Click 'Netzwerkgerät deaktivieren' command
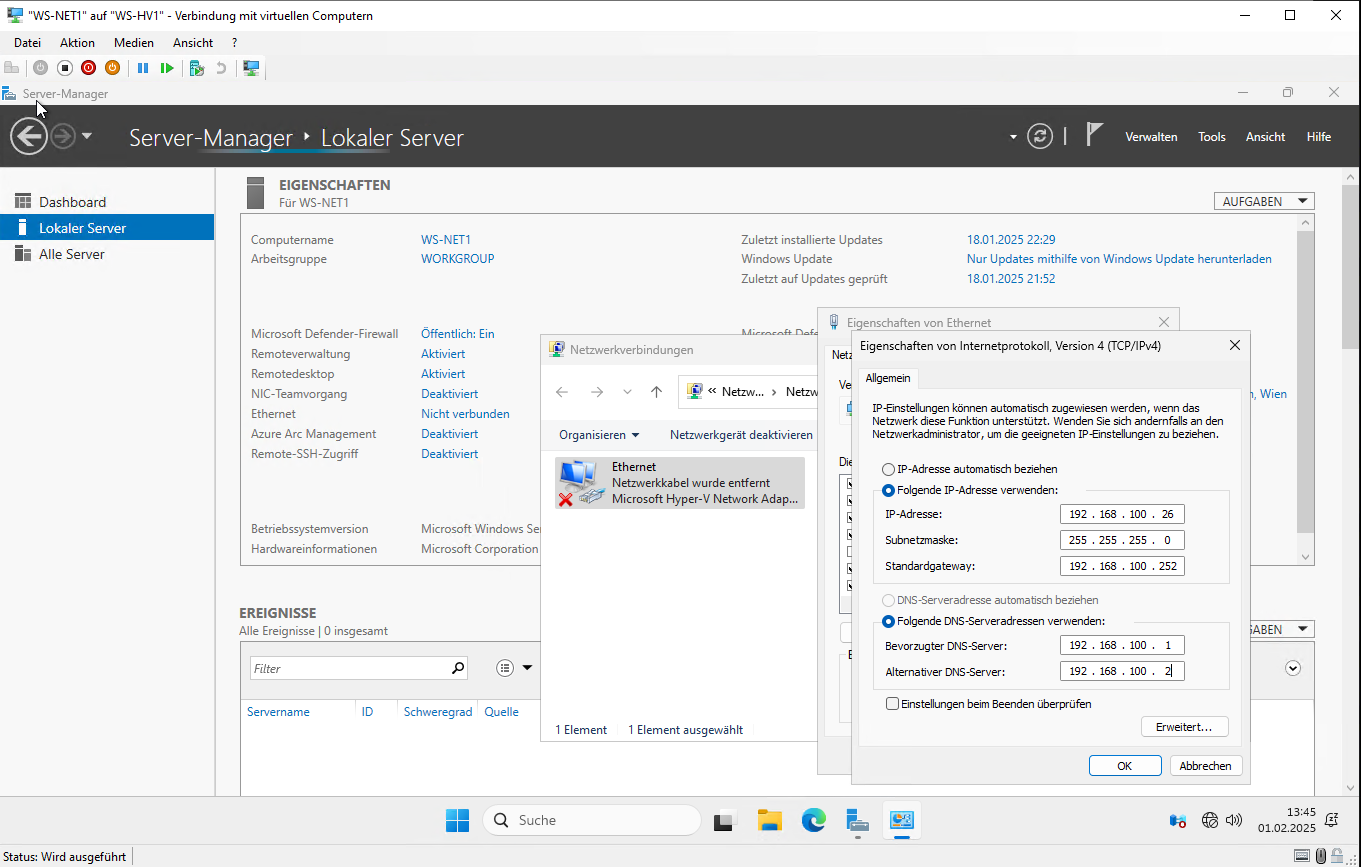 [741, 435]
